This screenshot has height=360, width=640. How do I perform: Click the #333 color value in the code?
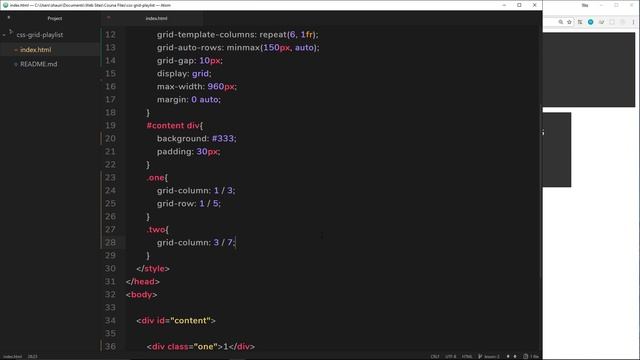[222, 139]
